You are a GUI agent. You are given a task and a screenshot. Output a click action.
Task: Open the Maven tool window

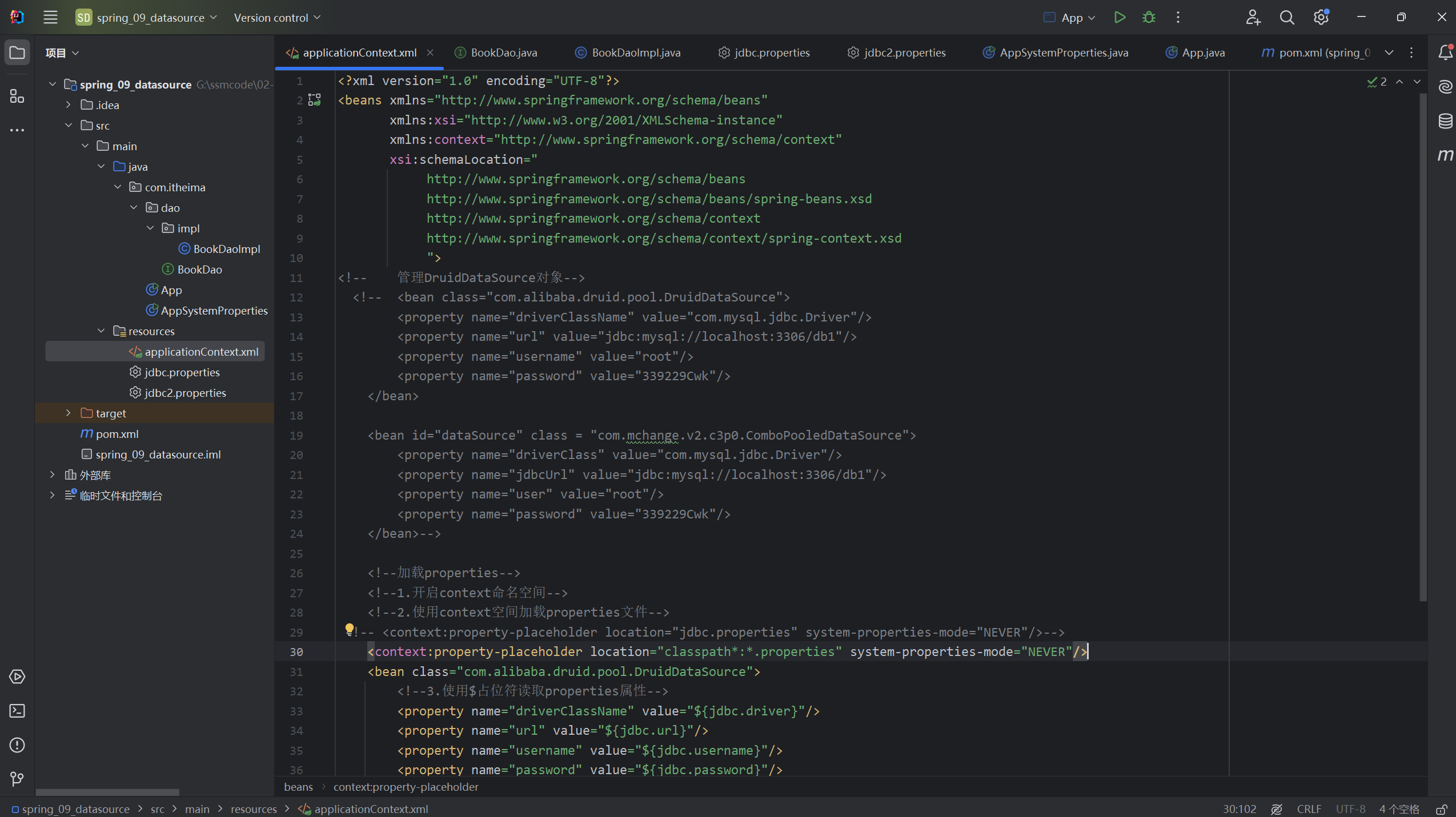tap(1445, 155)
